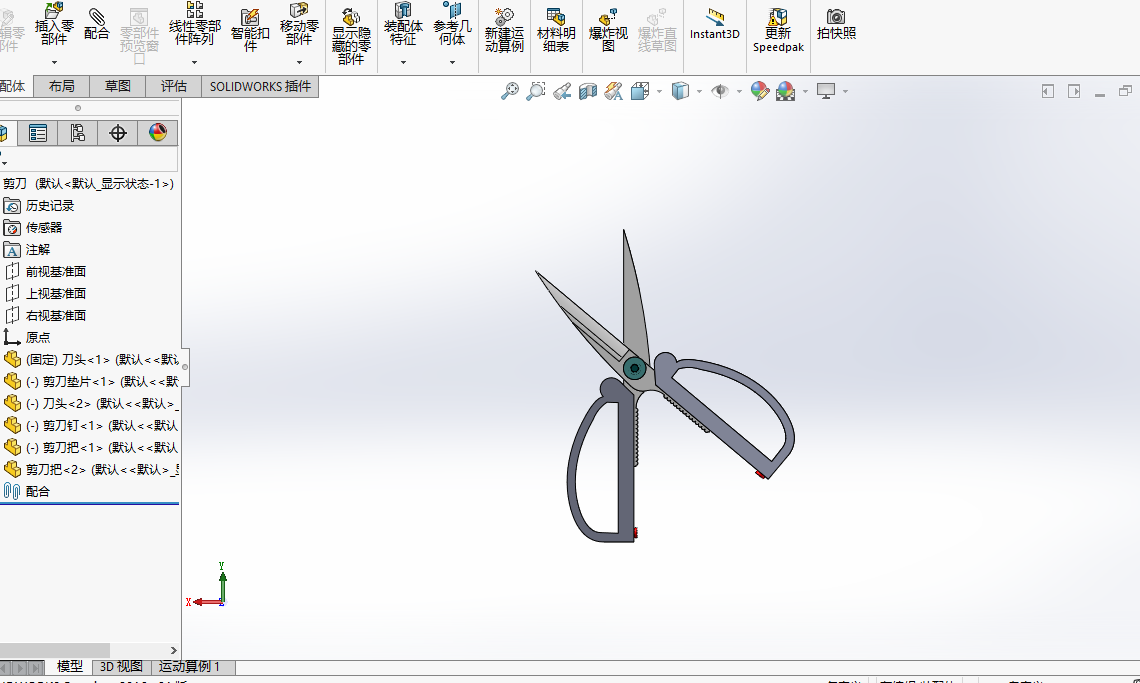The width and height of the screenshot is (1140, 683).
Task: Switch to the 评估 tab
Action: click(174, 87)
